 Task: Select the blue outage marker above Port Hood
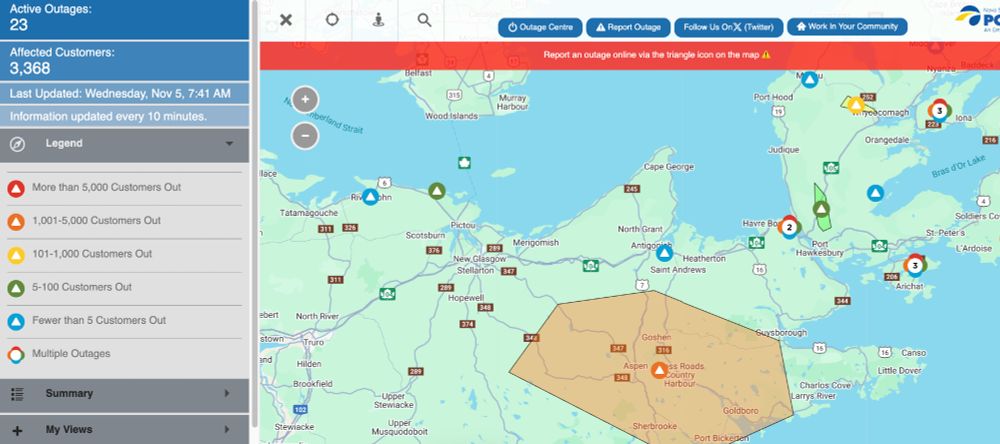(809, 80)
